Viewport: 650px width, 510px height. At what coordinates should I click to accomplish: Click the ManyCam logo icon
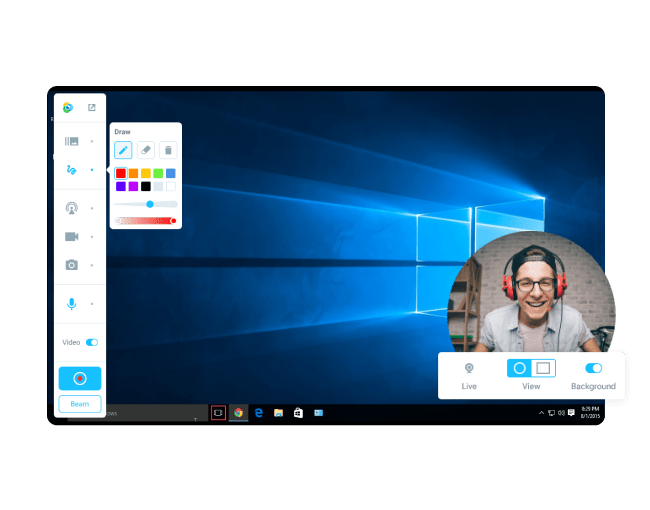tap(68, 108)
